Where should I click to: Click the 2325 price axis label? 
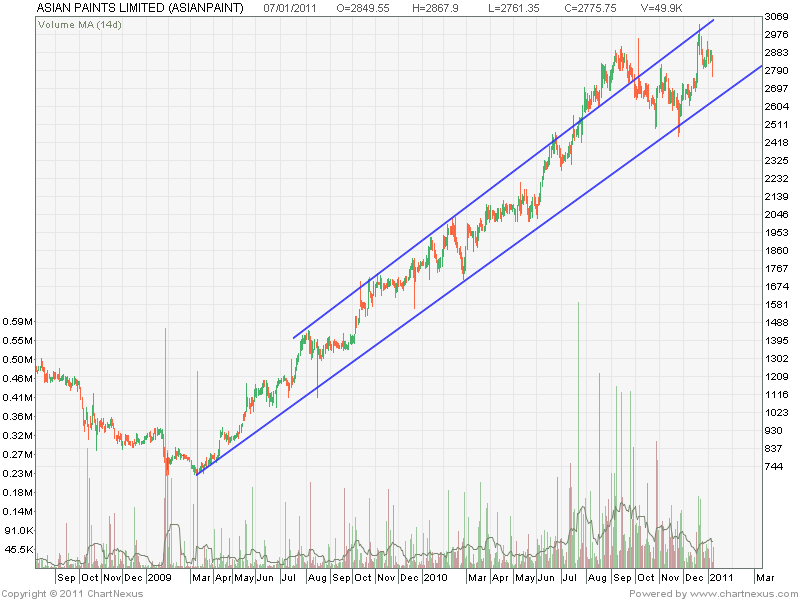click(x=776, y=160)
